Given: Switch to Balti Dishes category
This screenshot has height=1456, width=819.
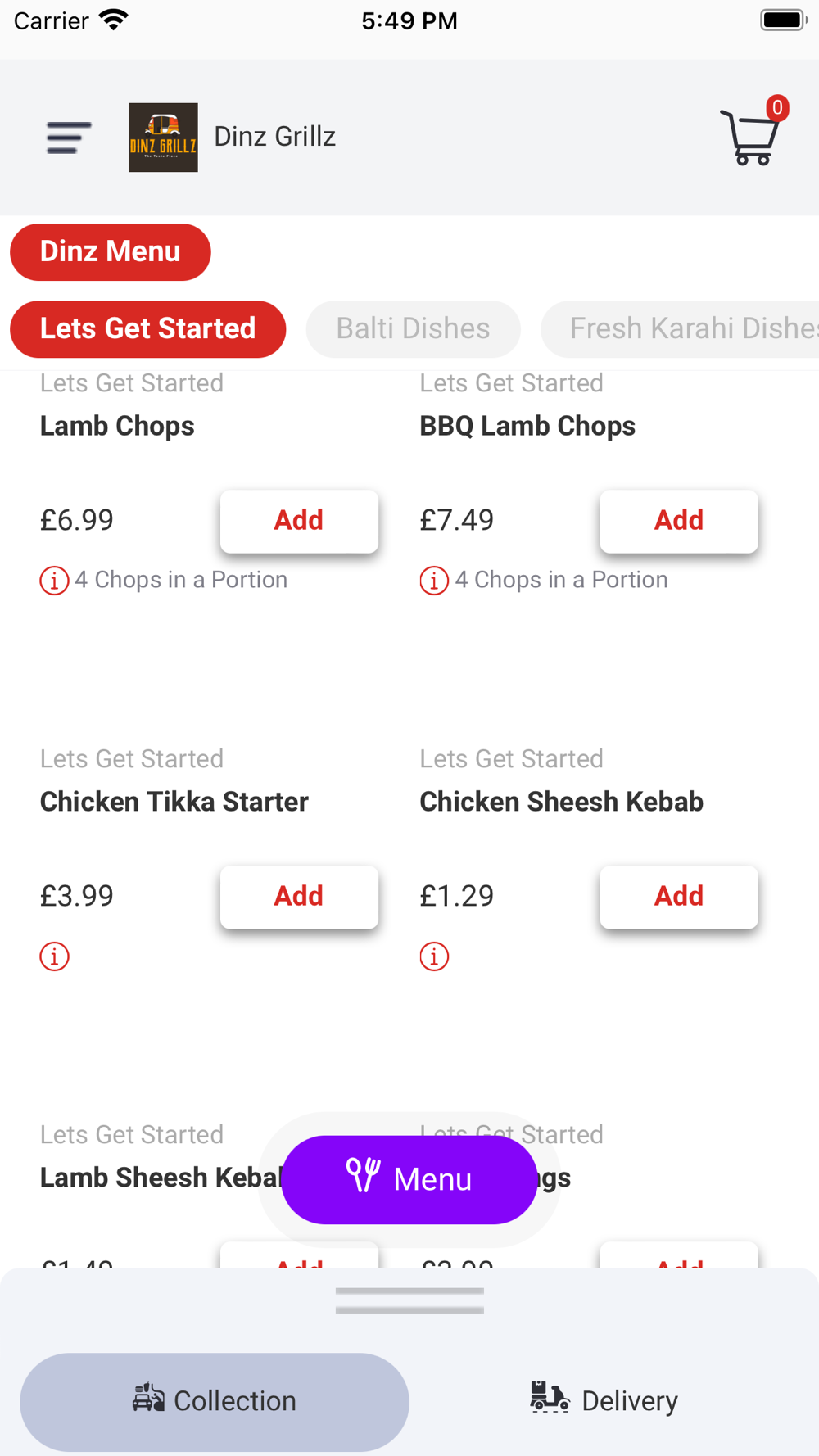Looking at the screenshot, I should 414,329.
